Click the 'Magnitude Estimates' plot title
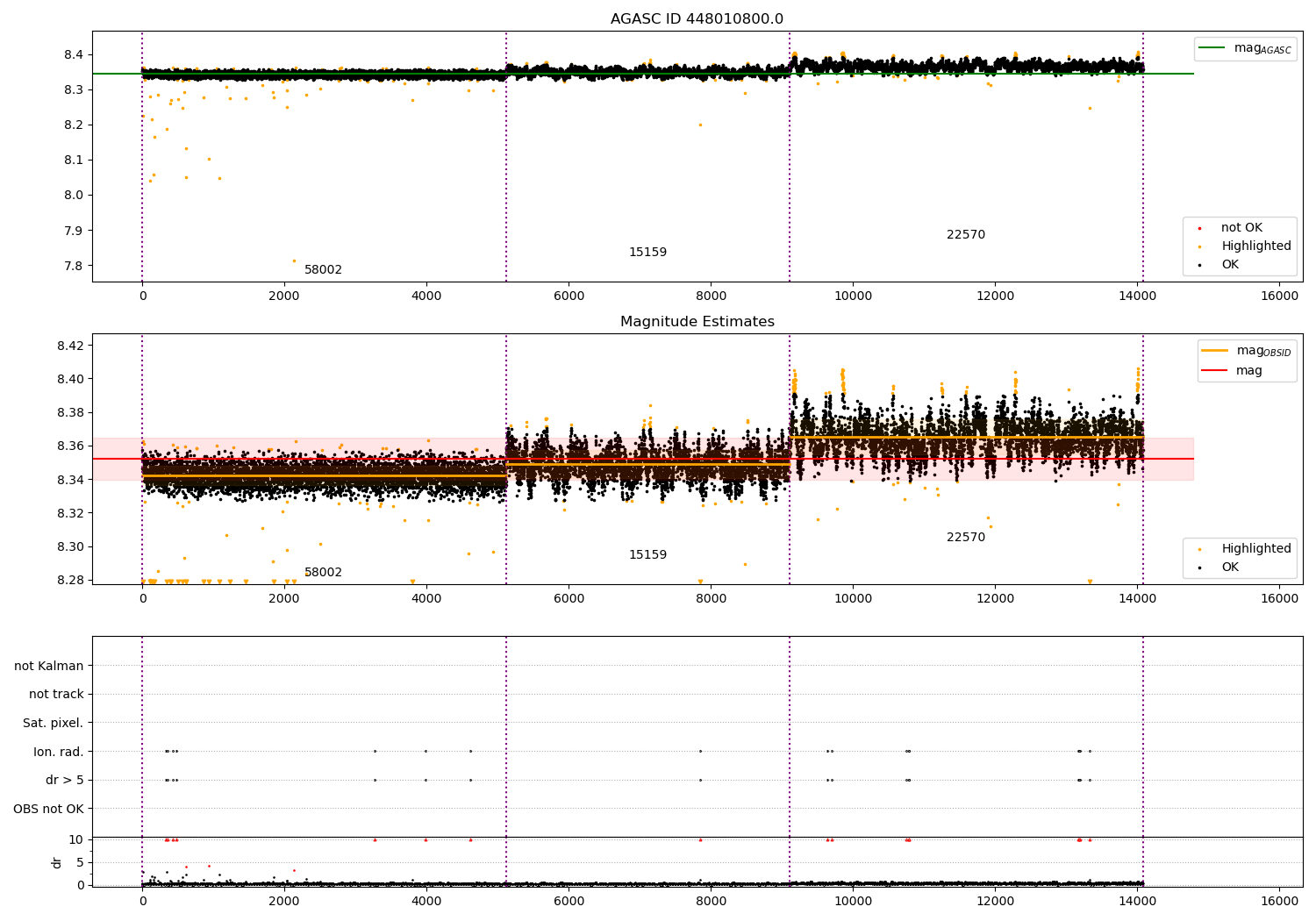This screenshot has width=1316, height=921. [697, 322]
